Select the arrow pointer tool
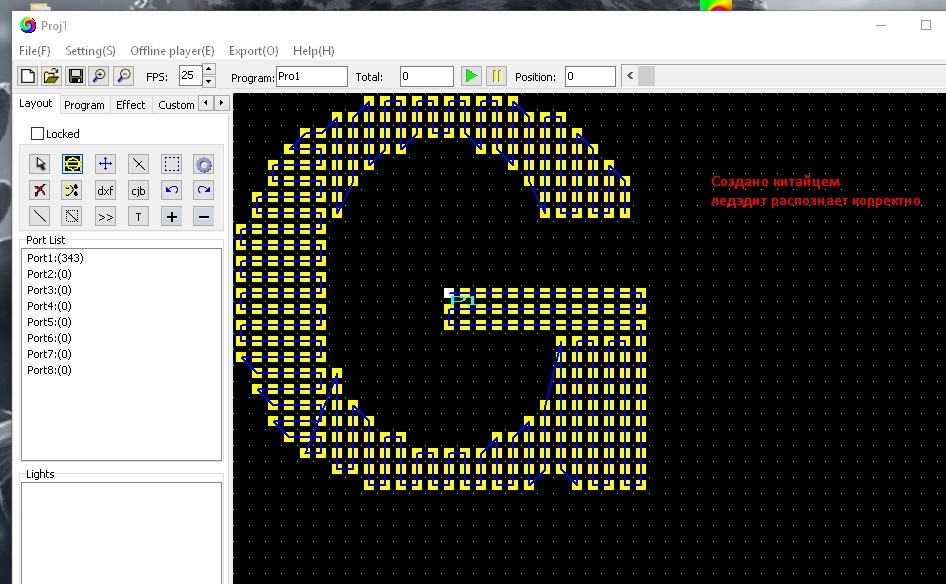Screen dimensions: 946x584 40,164
